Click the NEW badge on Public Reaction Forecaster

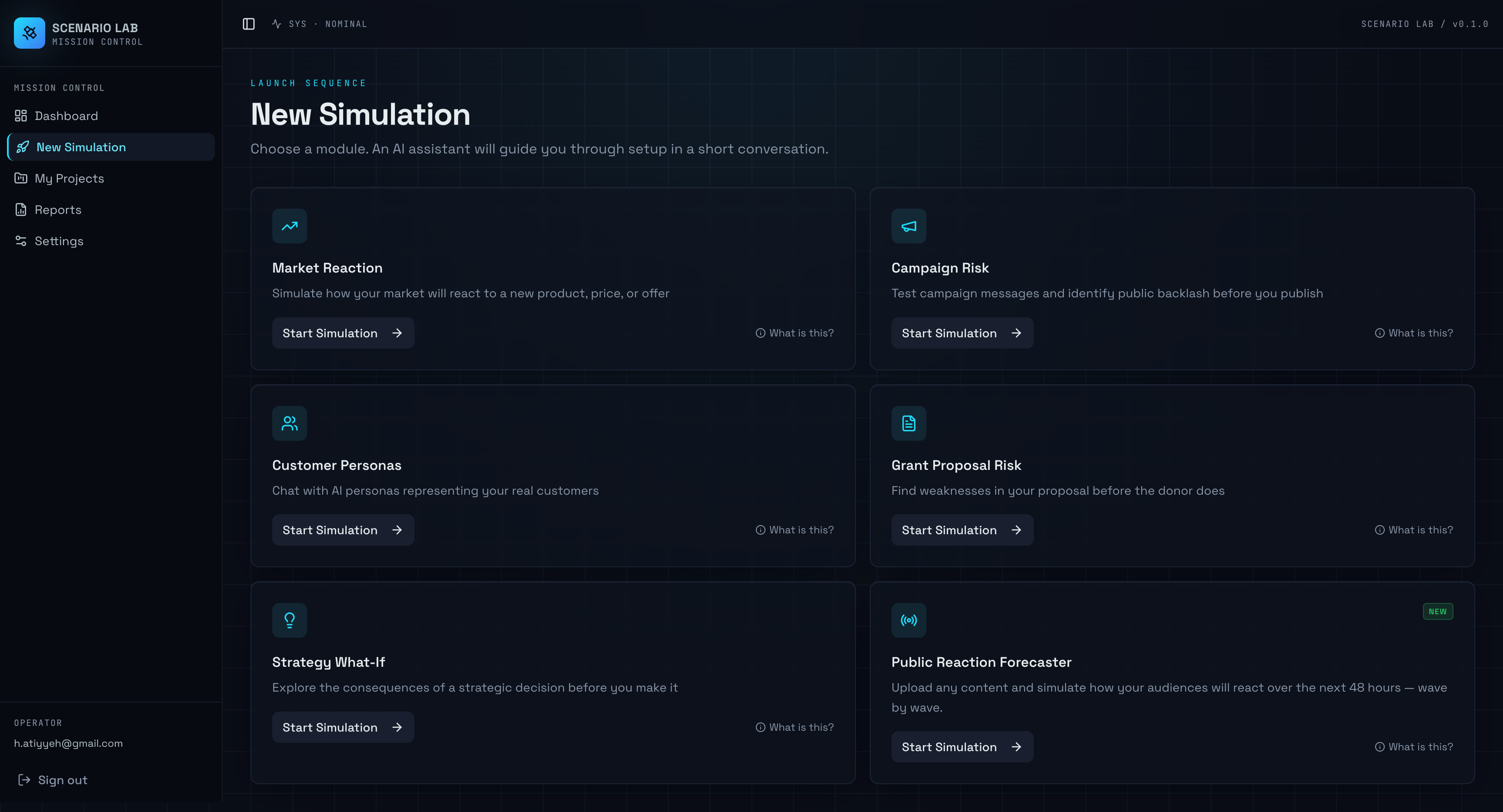click(1438, 611)
